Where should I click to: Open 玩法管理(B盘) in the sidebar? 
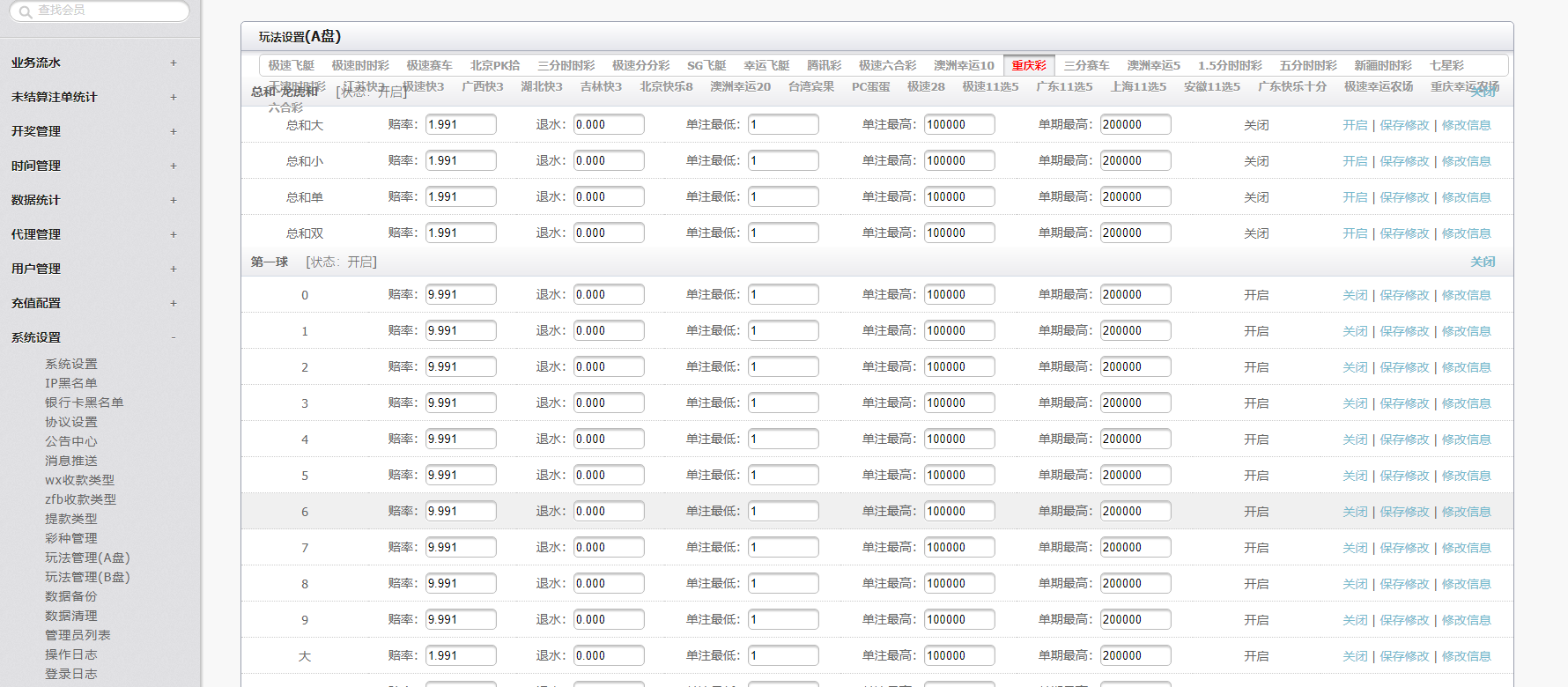click(x=87, y=577)
